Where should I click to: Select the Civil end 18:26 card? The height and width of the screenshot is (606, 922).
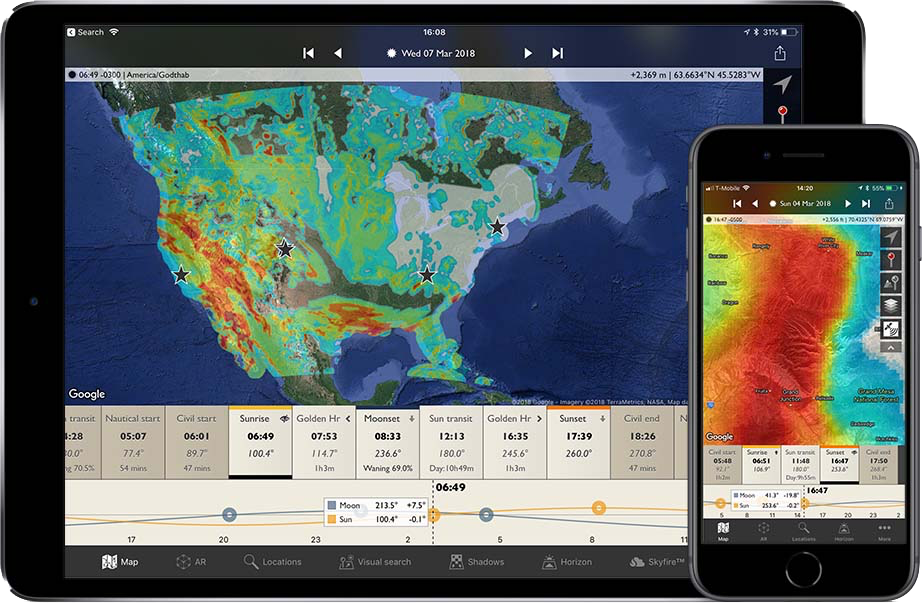[642, 443]
